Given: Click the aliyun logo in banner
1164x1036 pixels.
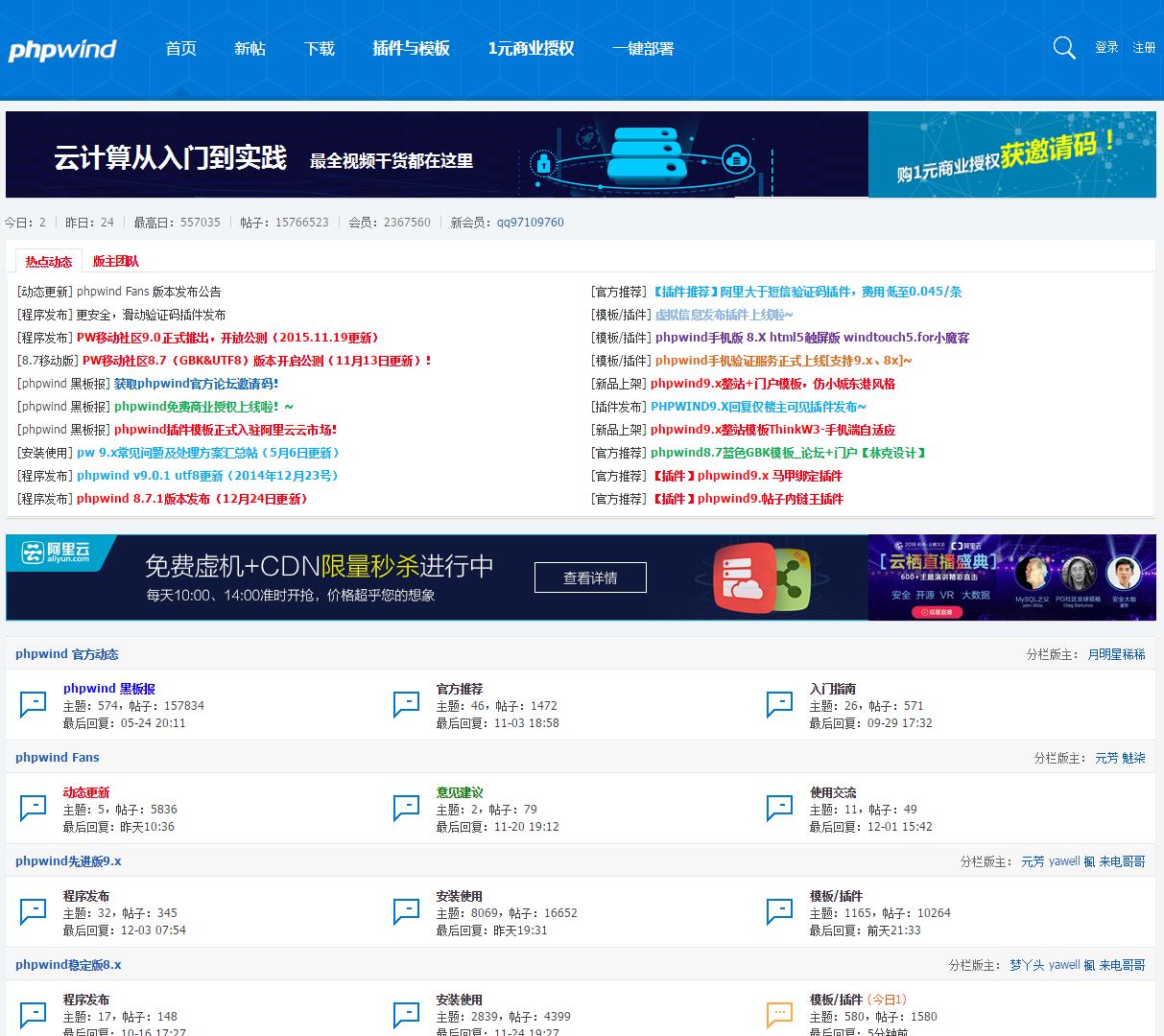Looking at the screenshot, I should 56,553.
